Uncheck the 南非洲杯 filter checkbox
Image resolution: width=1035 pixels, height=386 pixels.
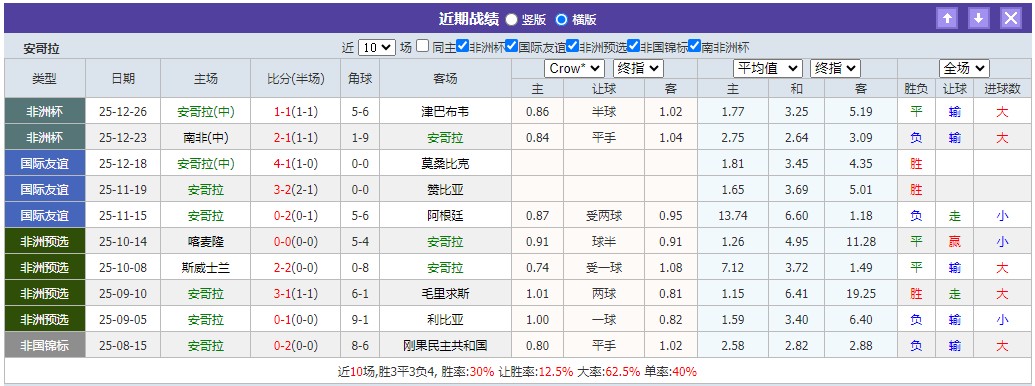pyautogui.click(x=694, y=46)
